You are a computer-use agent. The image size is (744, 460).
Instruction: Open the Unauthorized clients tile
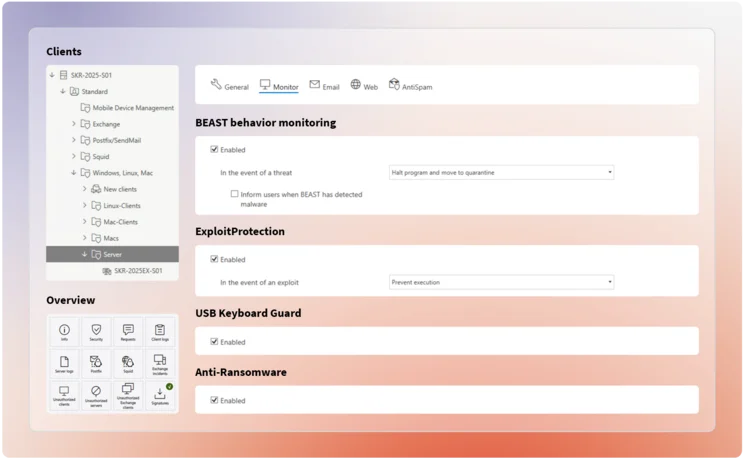pos(64,395)
